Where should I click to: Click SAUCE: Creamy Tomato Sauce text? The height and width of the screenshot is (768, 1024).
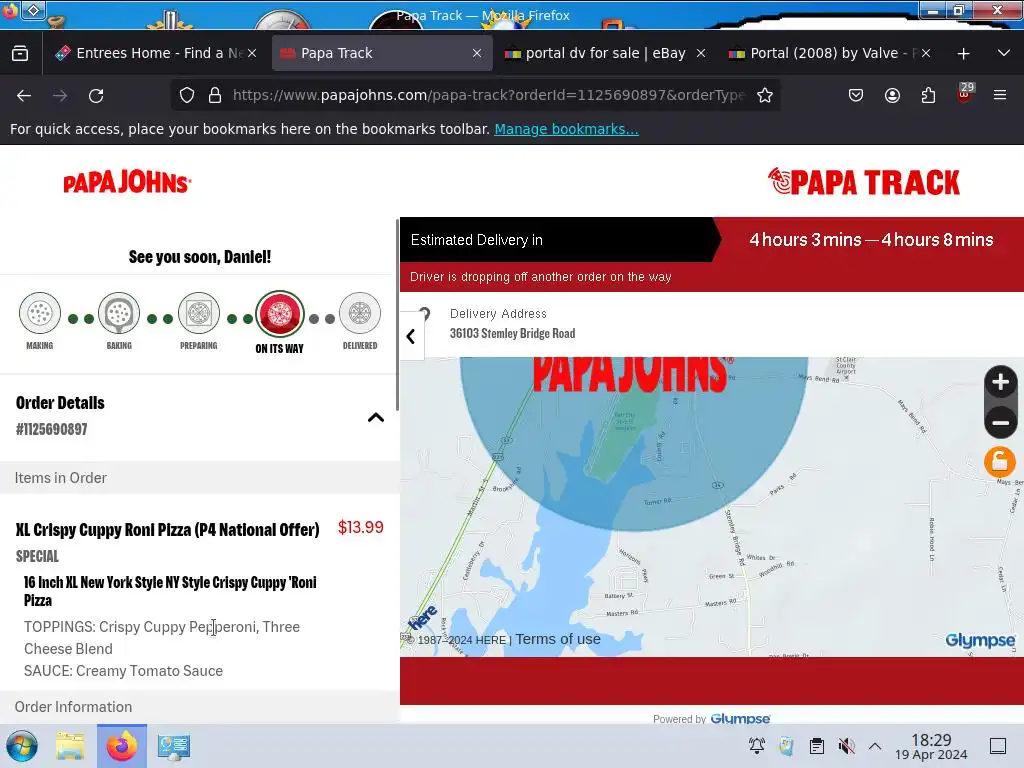click(x=123, y=671)
